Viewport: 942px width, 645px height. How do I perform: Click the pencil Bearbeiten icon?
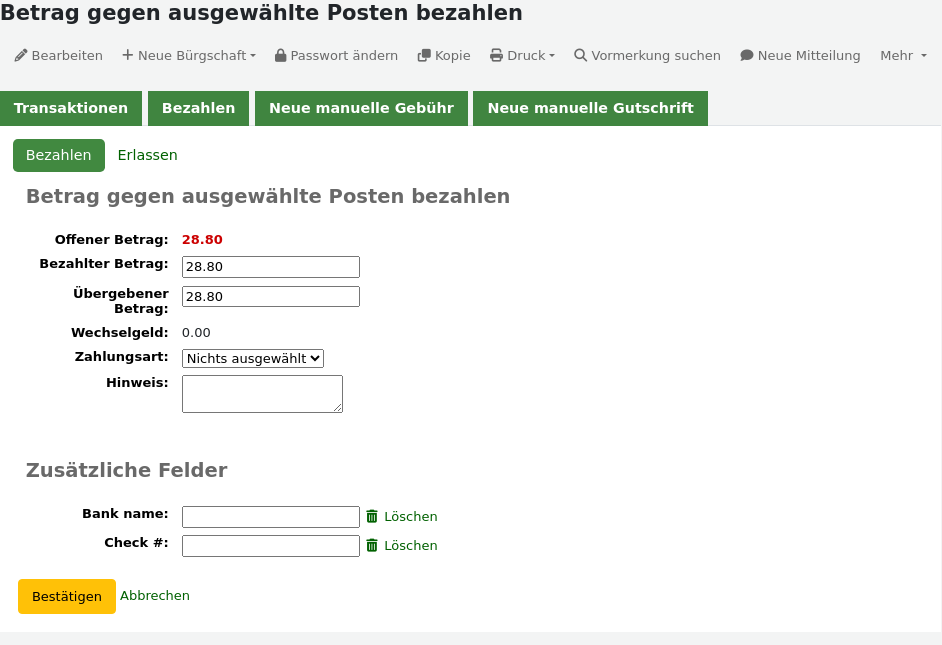[21, 55]
